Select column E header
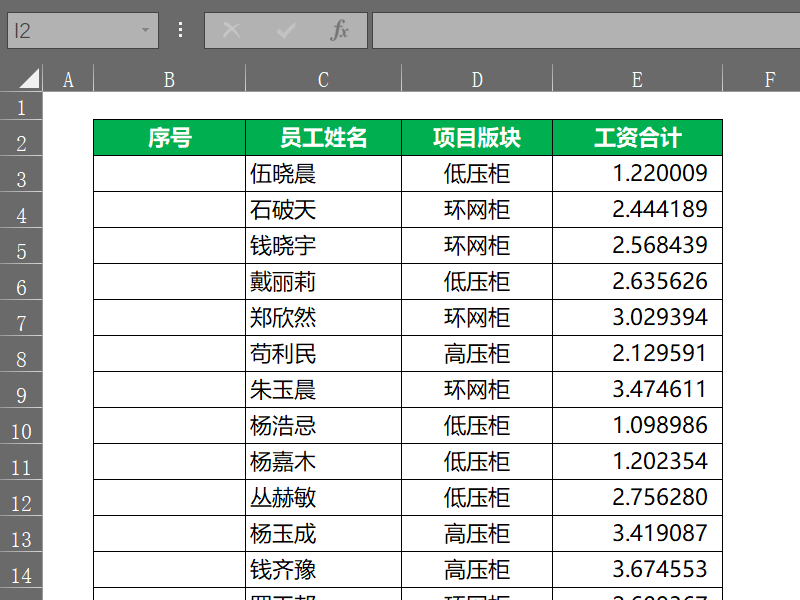 [x=638, y=79]
